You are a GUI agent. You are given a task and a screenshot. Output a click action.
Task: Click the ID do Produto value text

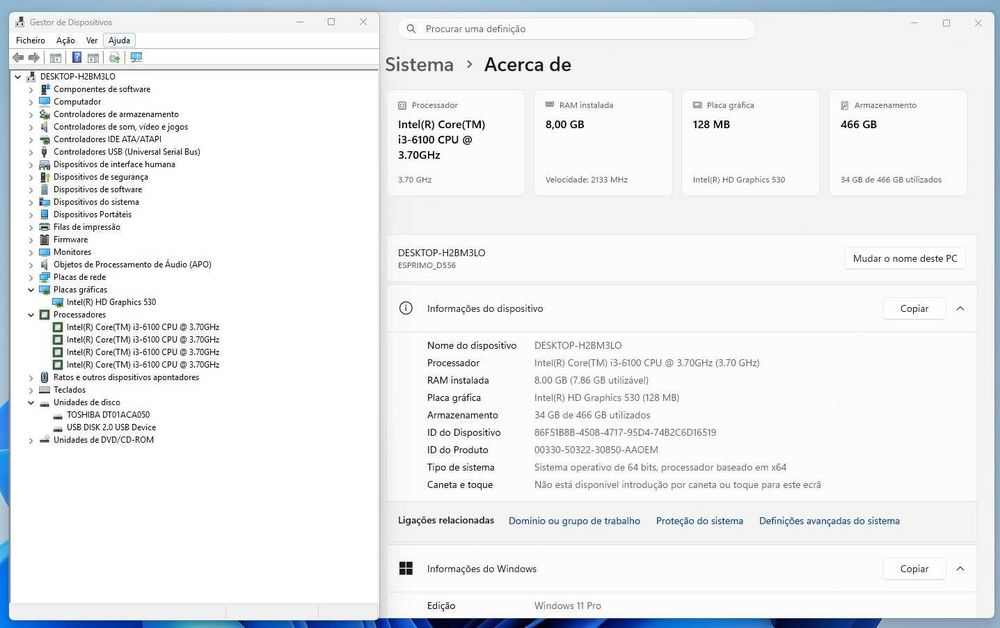[596, 450]
